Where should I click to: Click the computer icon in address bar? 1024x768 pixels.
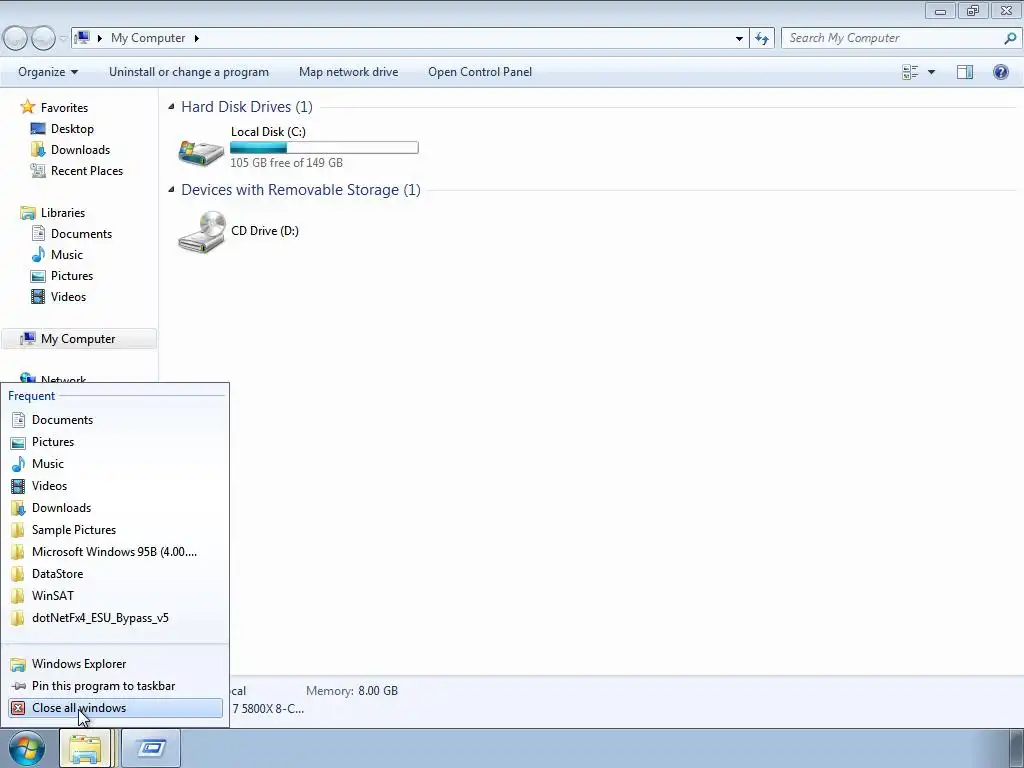pyautogui.click(x=82, y=38)
